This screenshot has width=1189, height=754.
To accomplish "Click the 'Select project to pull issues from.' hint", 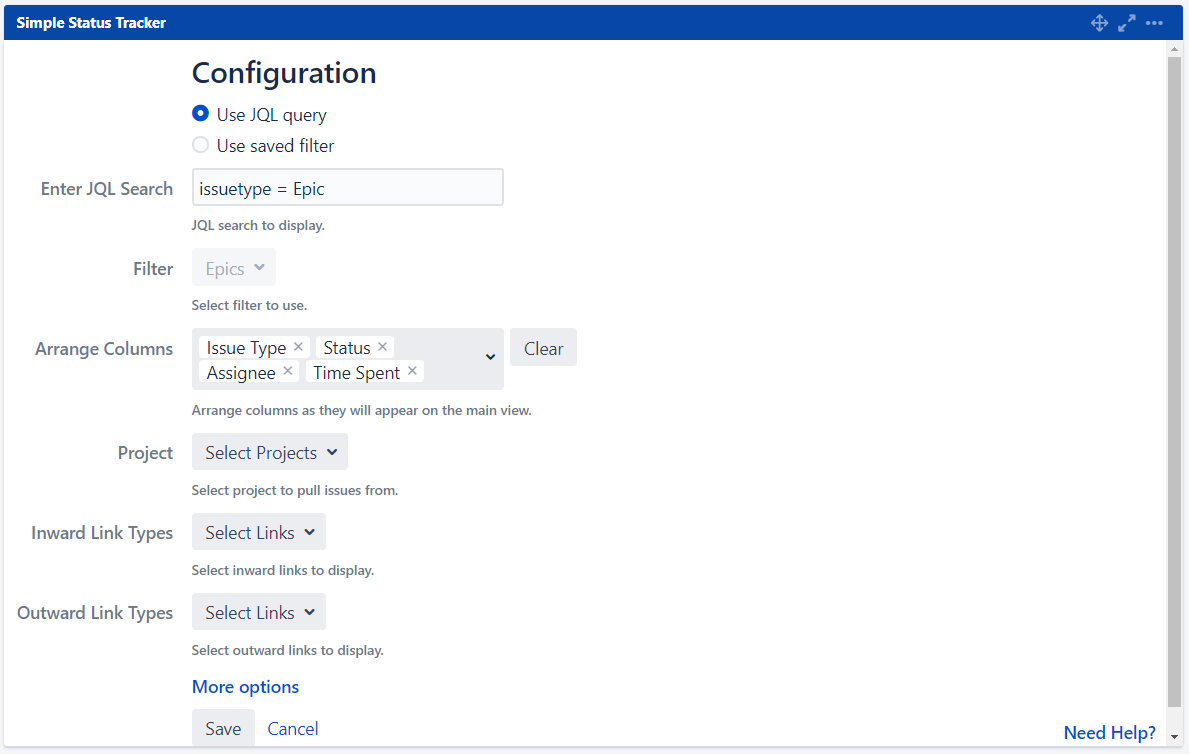I will [295, 490].
